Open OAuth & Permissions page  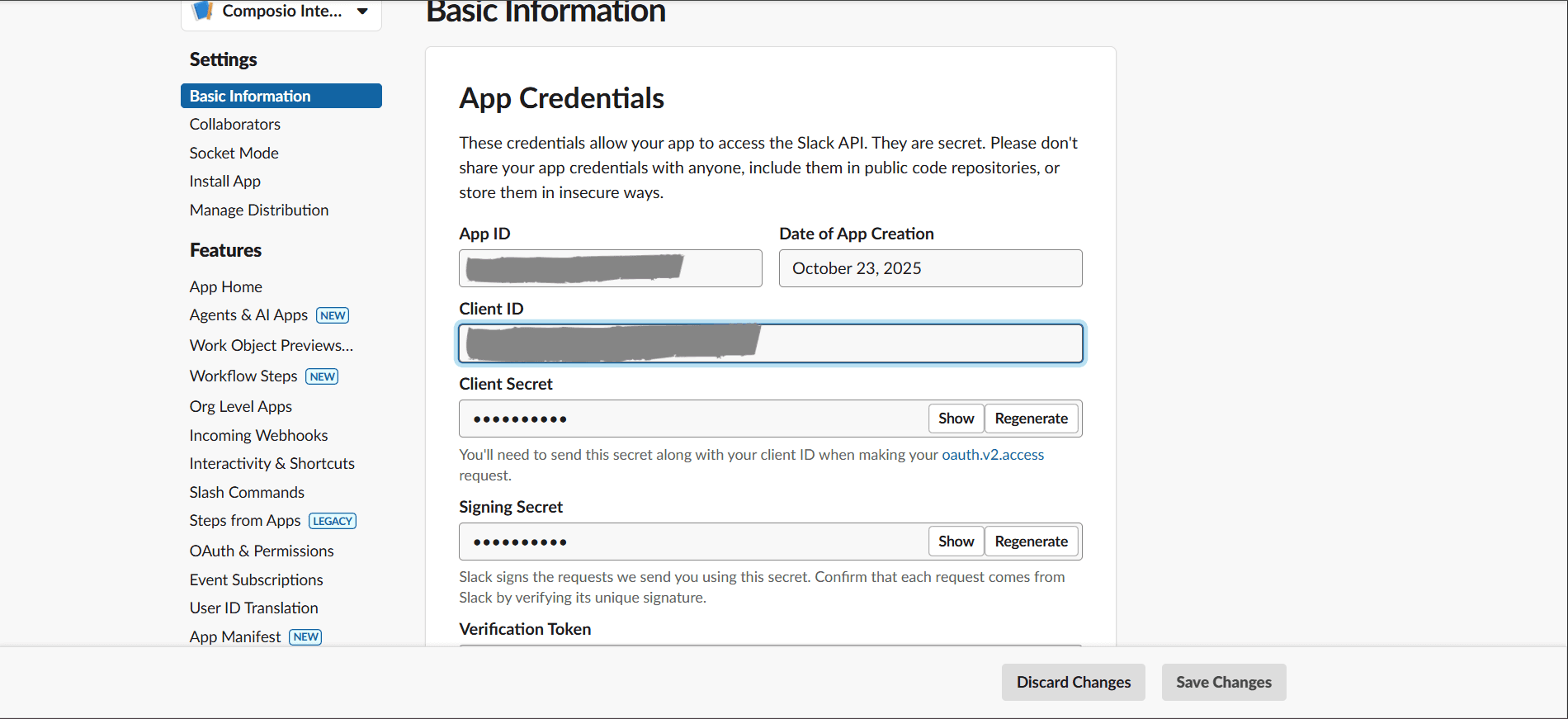(262, 551)
